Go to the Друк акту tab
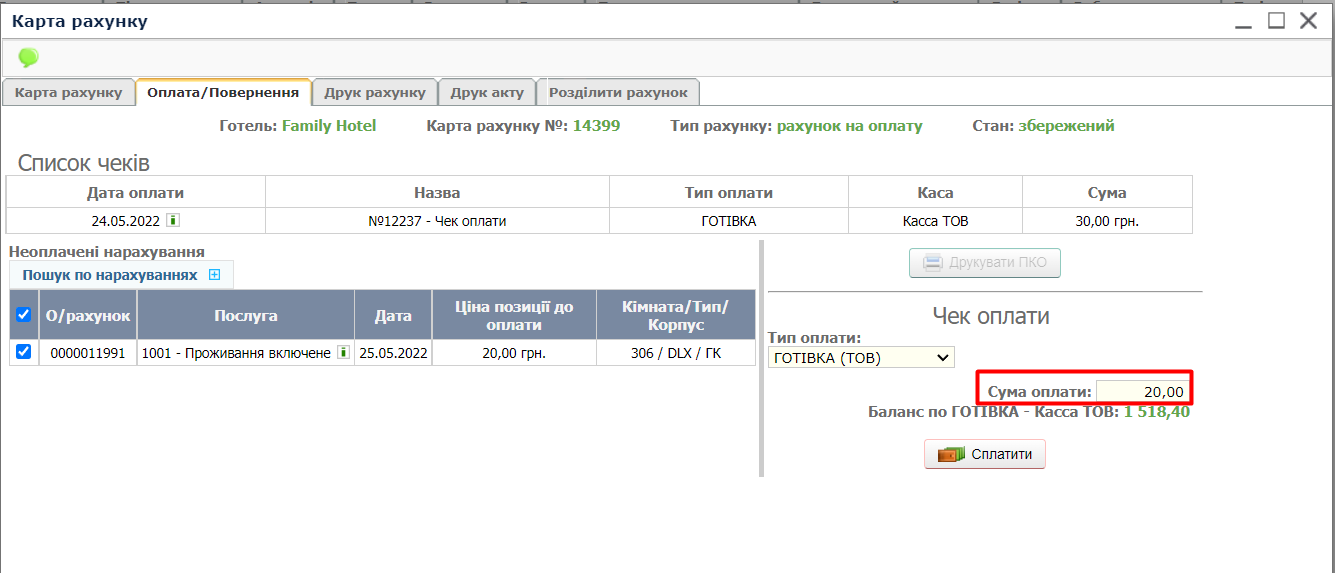Viewport: 1335px width, 573px height. [487, 92]
